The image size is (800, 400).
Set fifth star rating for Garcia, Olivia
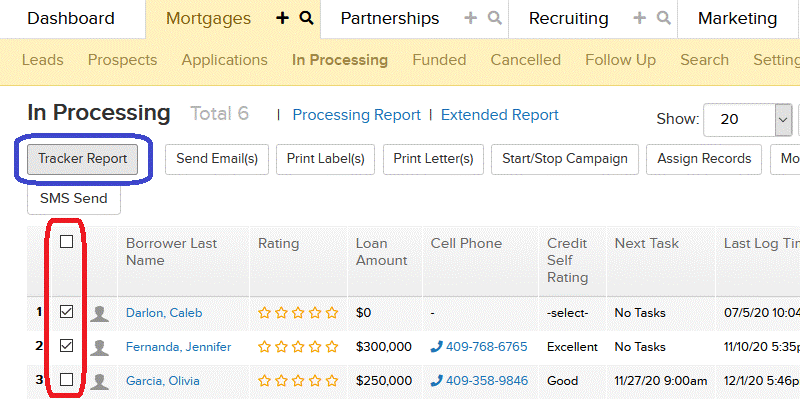click(332, 381)
